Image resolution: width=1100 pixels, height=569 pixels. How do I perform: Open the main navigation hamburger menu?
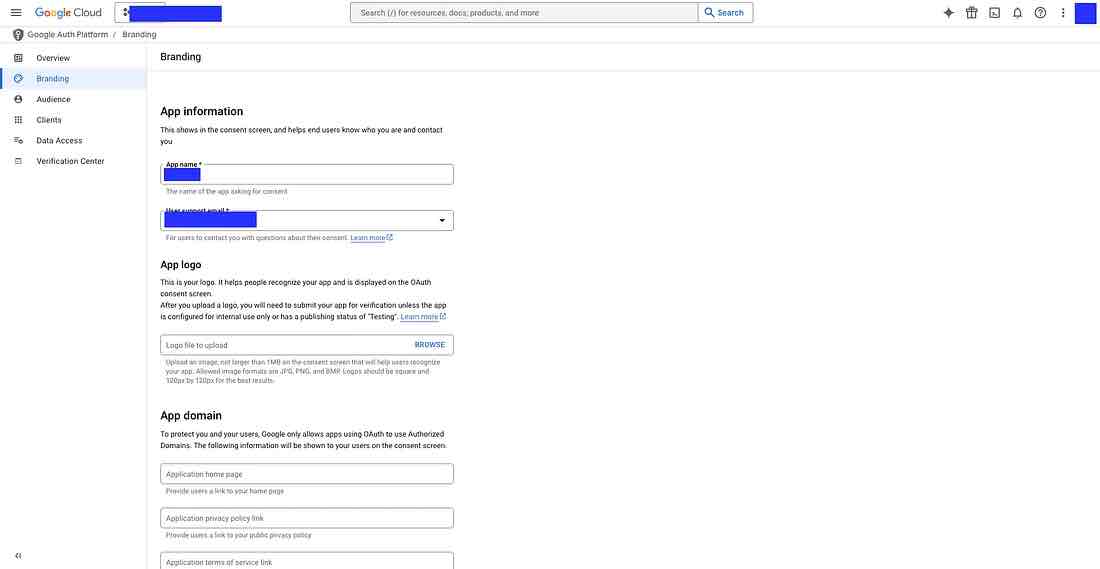click(x=16, y=13)
